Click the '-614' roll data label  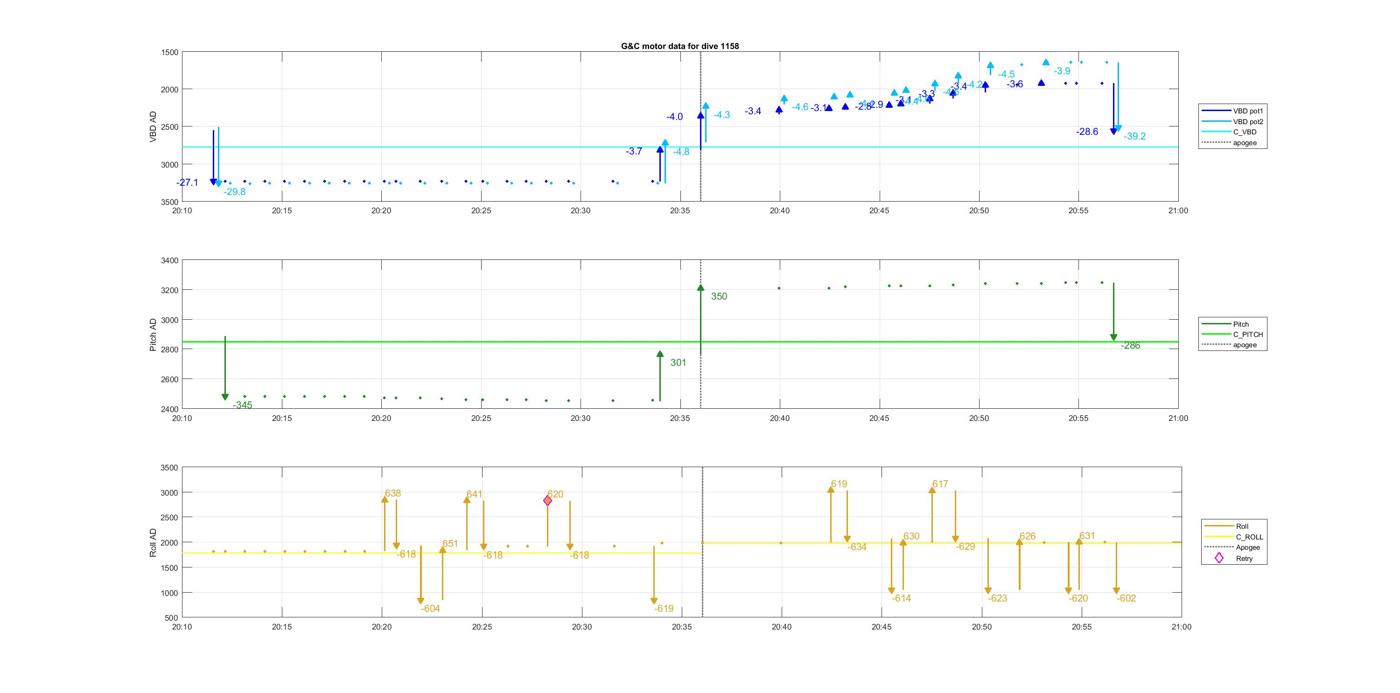[901, 599]
